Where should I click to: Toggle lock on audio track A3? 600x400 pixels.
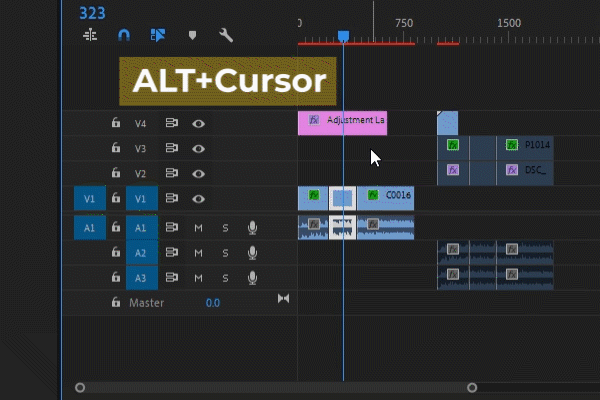pyautogui.click(x=116, y=277)
